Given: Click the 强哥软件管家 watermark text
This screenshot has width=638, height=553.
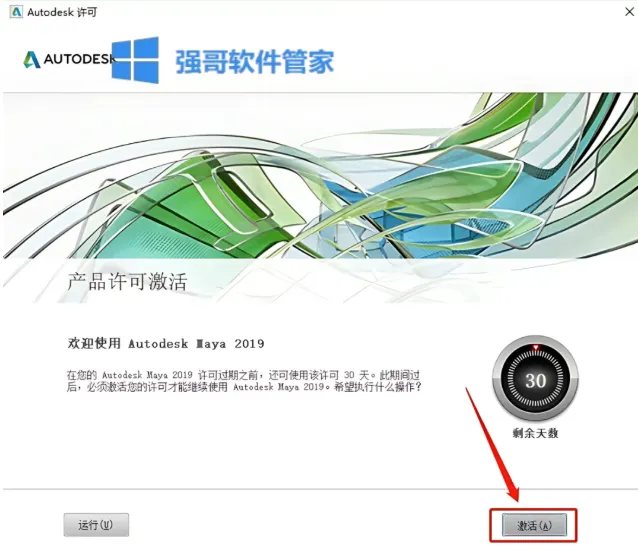Looking at the screenshot, I should click(255, 62).
